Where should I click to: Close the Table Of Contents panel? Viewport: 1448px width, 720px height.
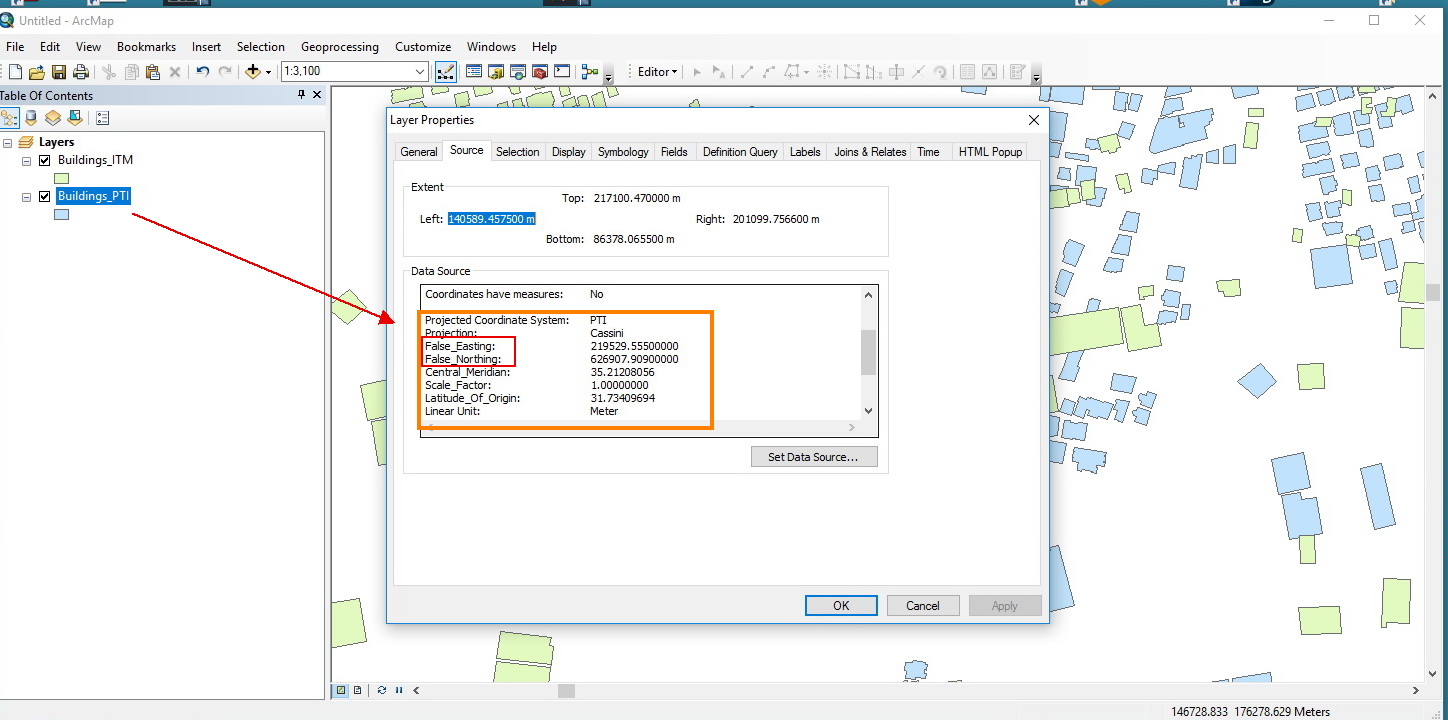(318, 95)
